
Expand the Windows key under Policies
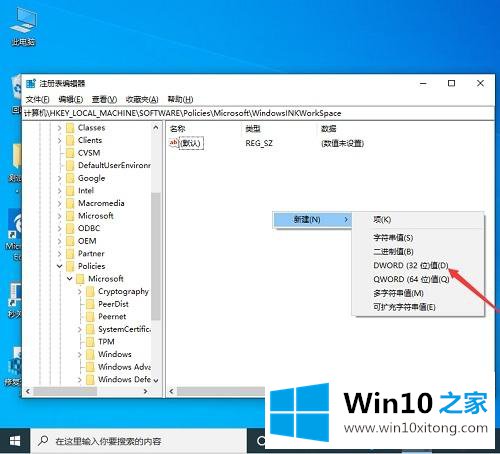pyautogui.click(x=79, y=355)
